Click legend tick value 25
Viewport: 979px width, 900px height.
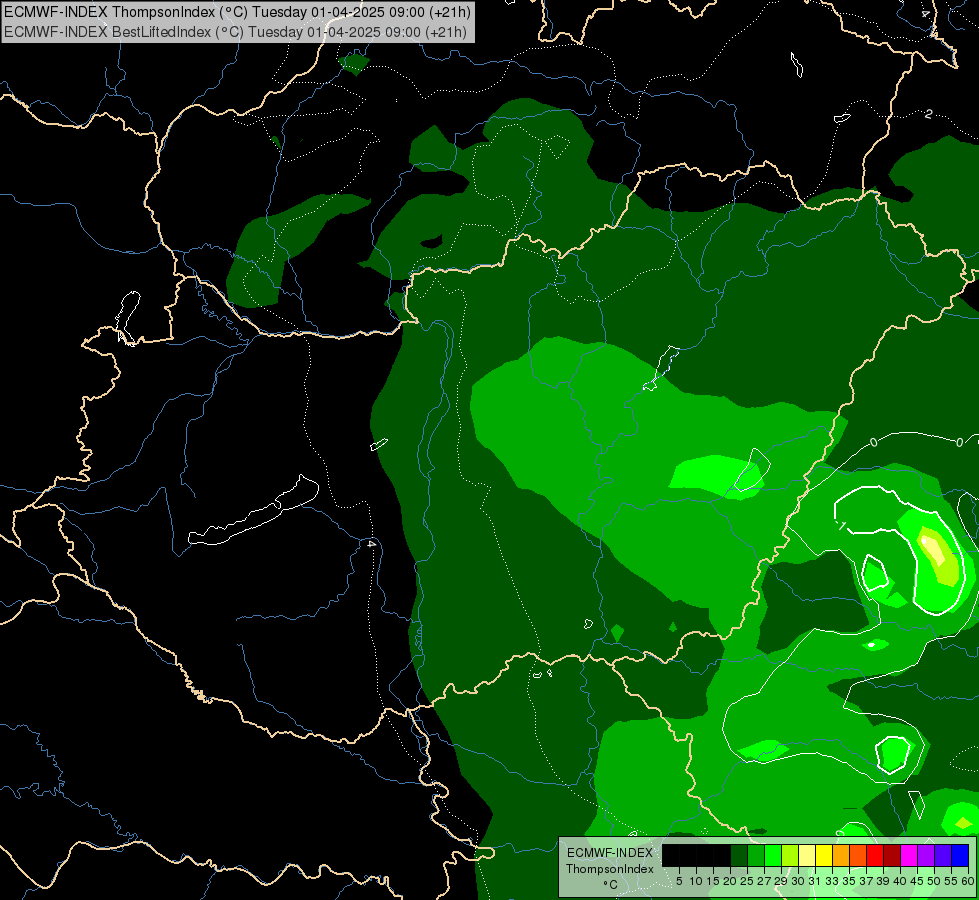click(x=747, y=881)
